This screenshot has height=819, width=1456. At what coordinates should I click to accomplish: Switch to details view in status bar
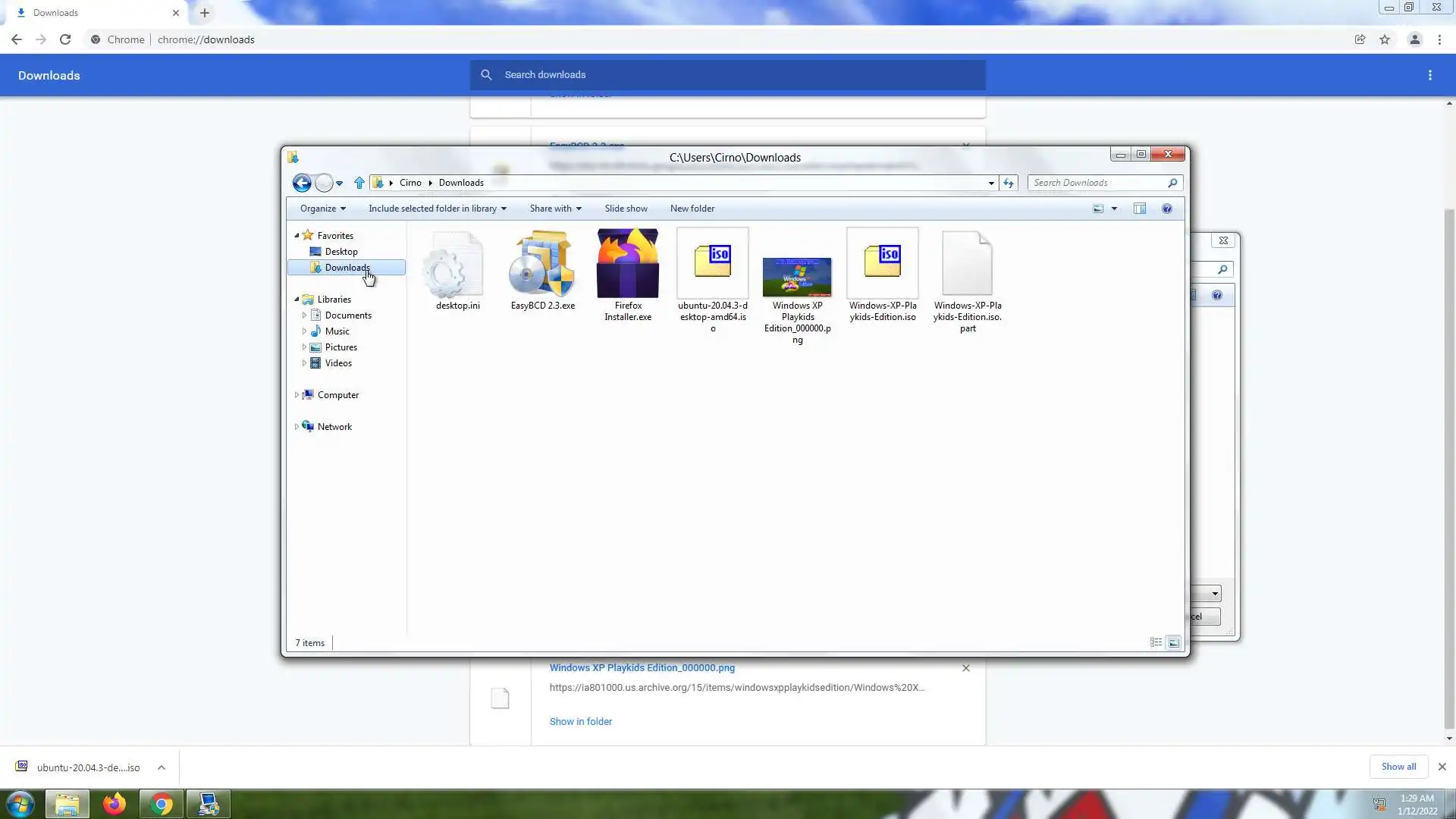click(1156, 642)
